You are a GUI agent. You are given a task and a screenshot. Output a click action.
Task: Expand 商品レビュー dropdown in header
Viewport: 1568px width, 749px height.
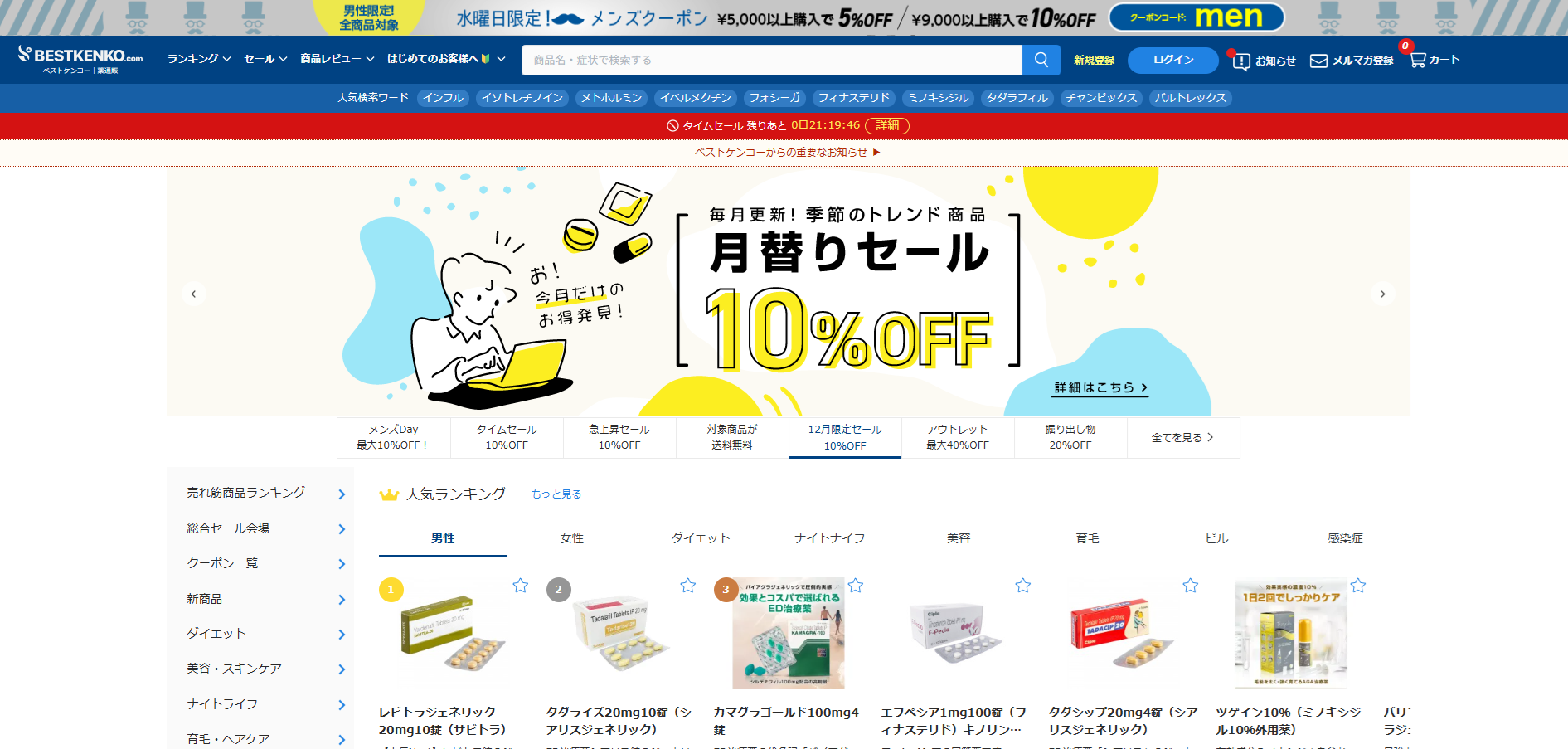pos(337,59)
